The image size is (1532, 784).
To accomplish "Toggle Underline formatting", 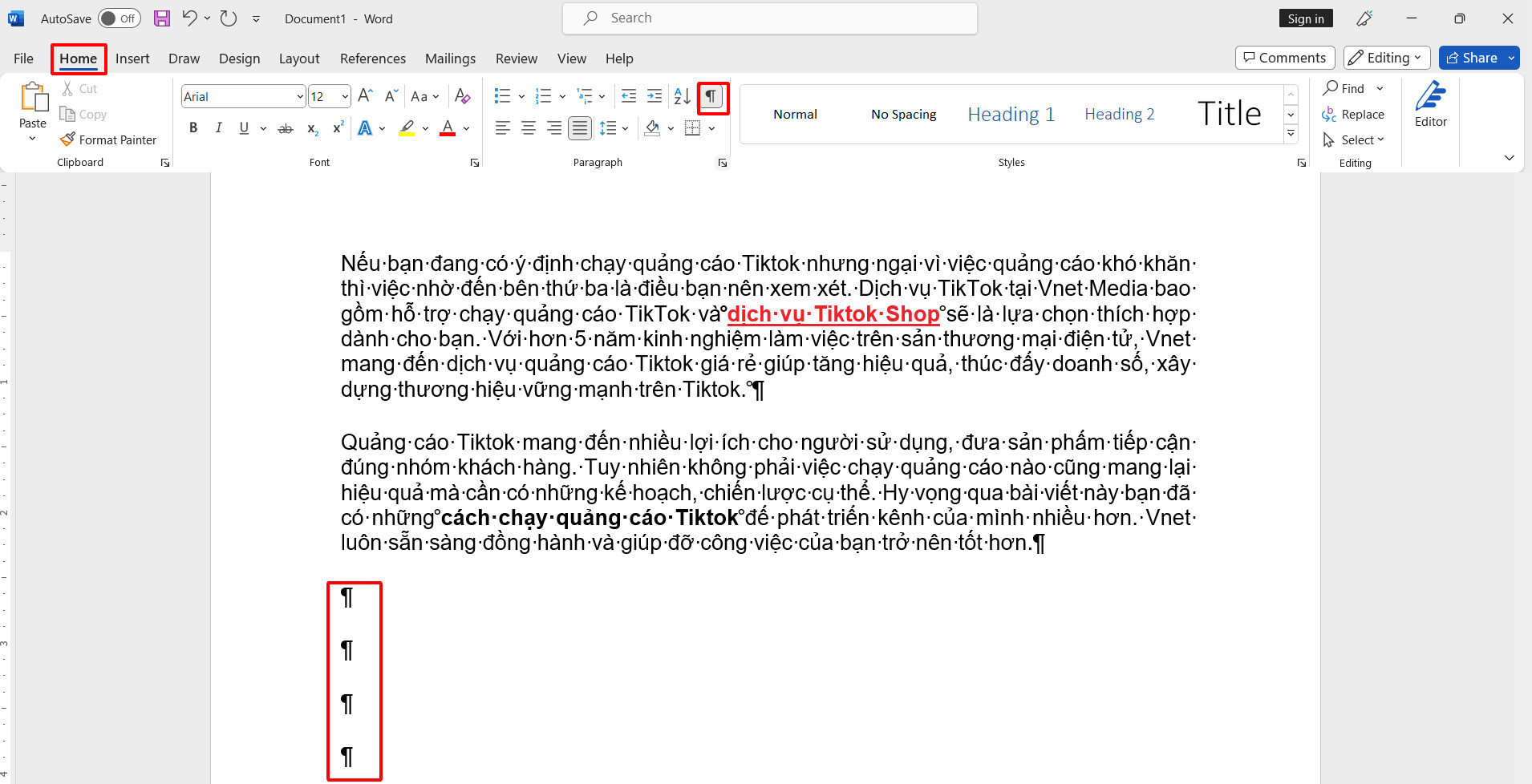I will [x=244, y=127].
